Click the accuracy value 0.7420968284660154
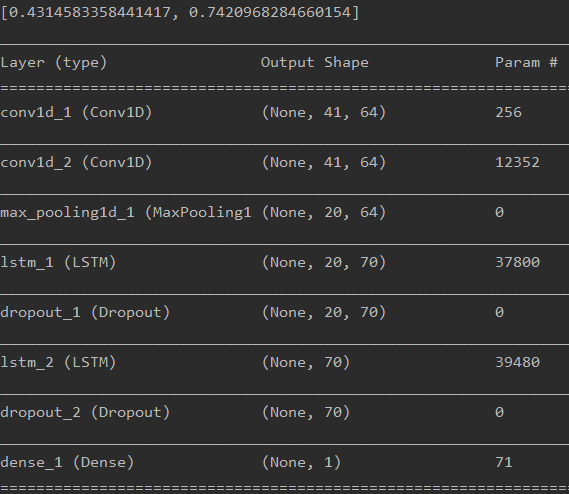 [269, 13]
